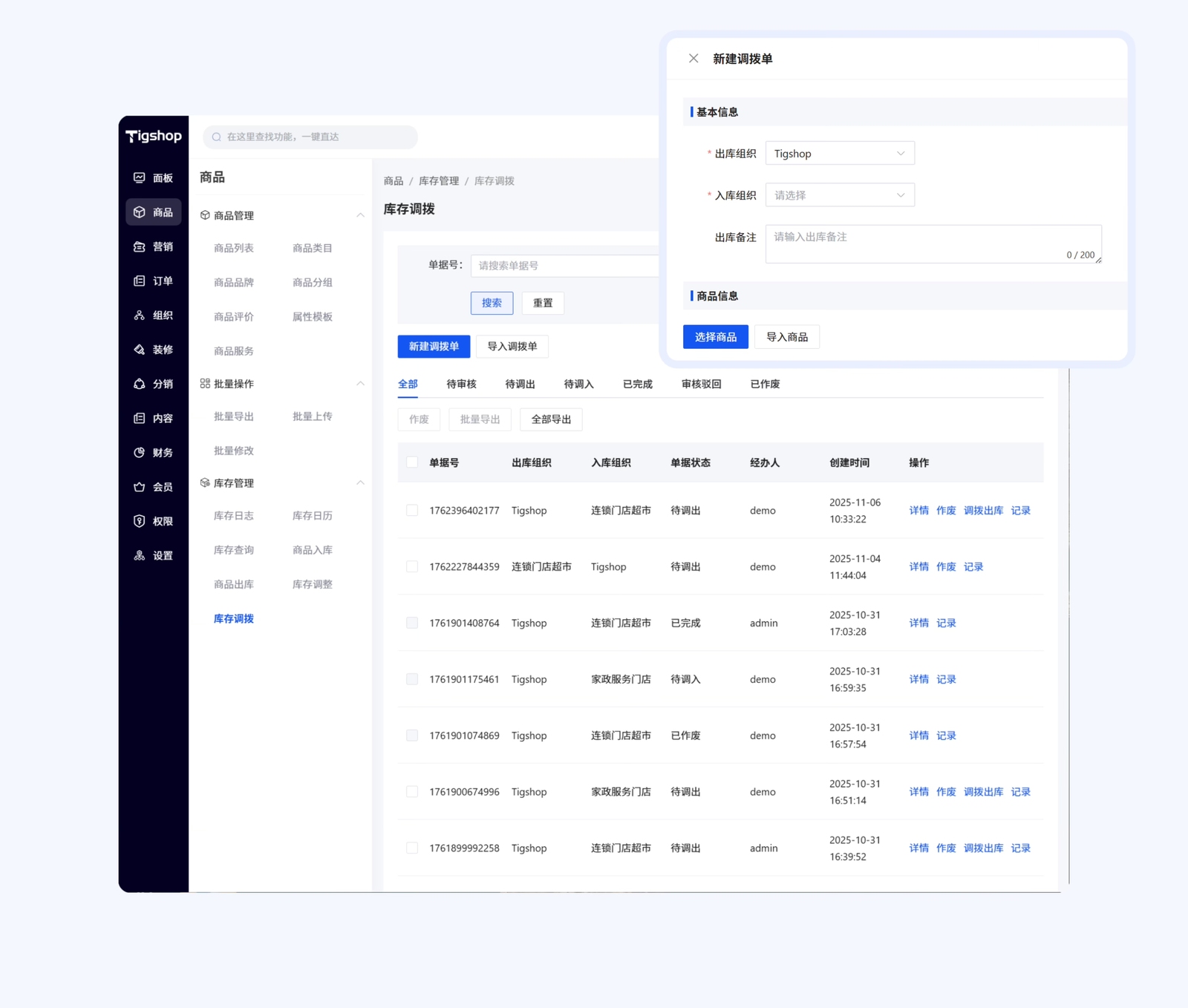Click the 财务 finance sidebar icon

(x=140, y=453)
